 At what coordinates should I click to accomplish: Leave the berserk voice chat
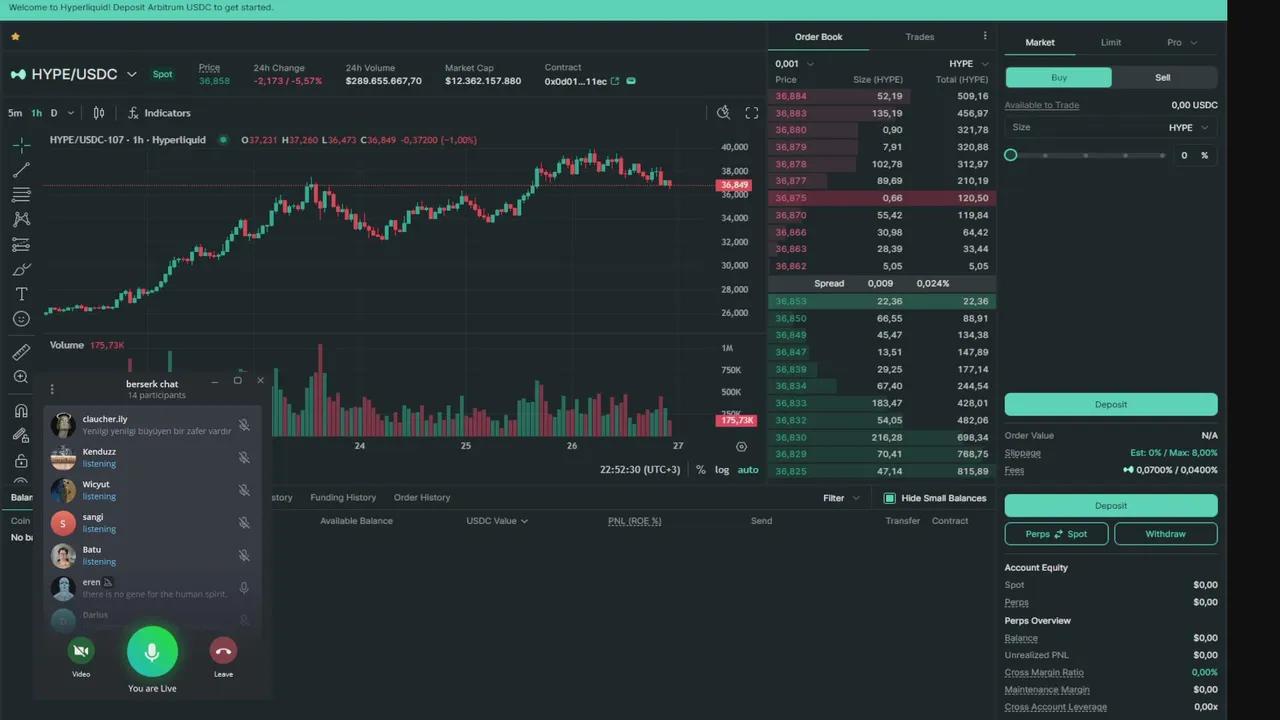click(x=223, y=651)
